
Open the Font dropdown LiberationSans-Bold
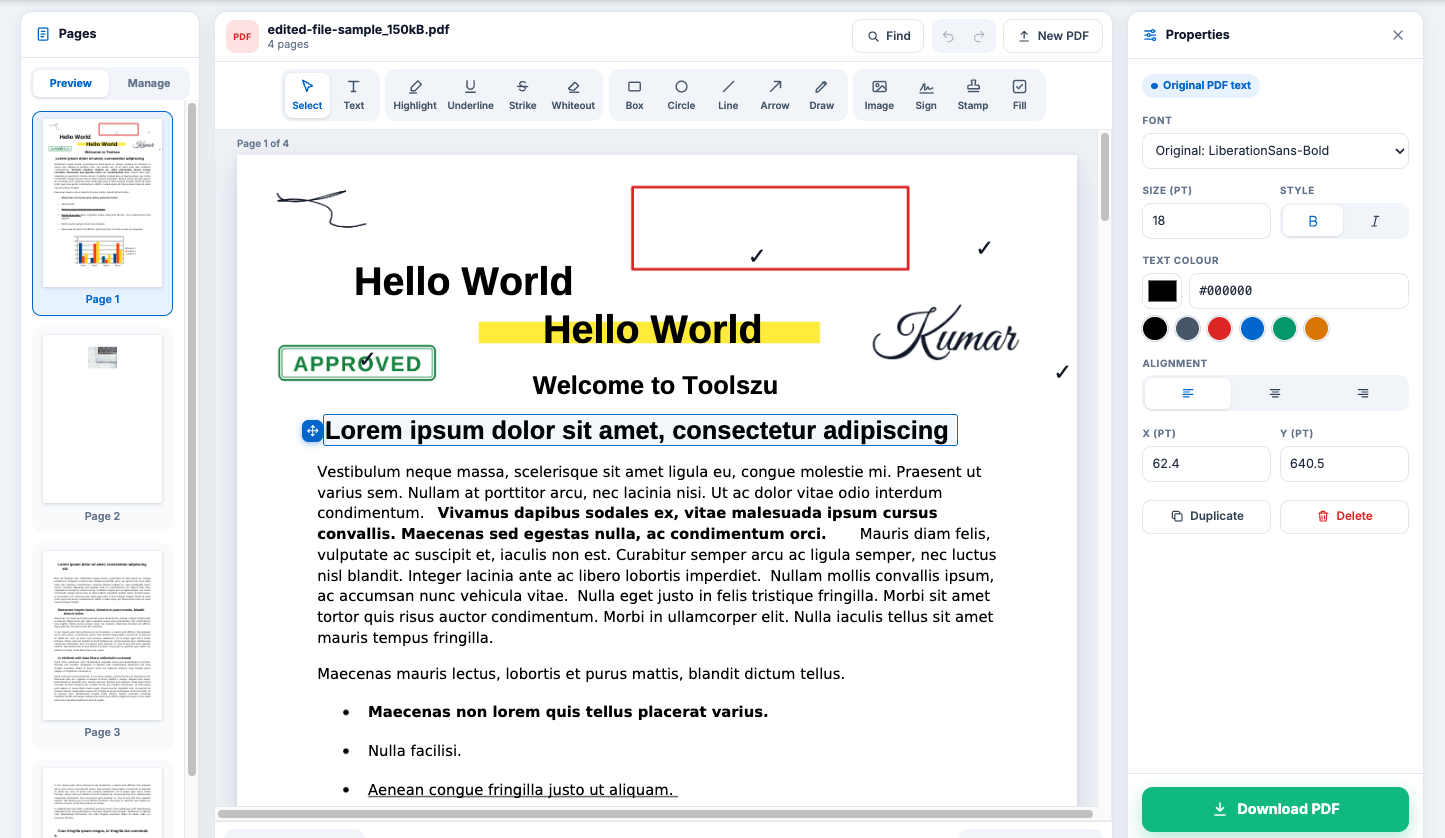[x=1275, y=151]
